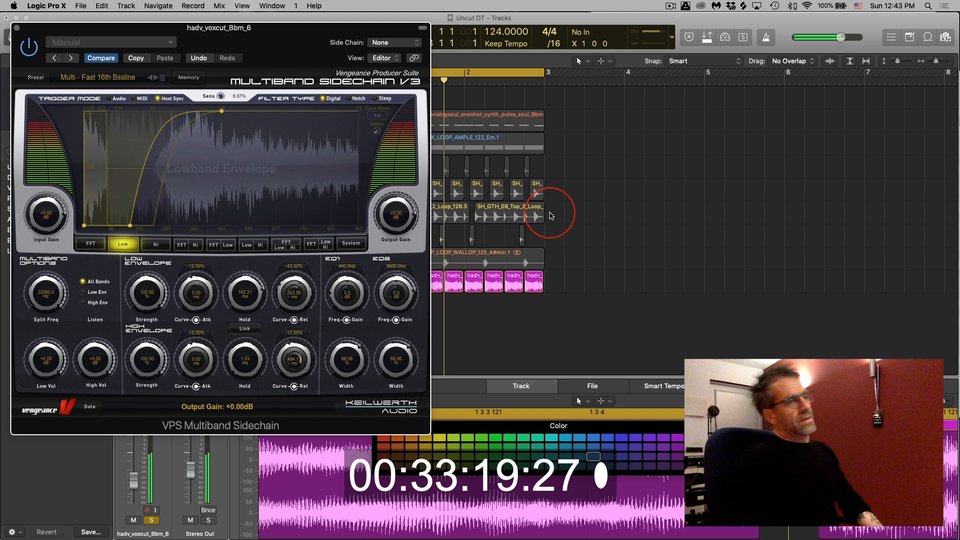Open the Track menu
Screen dimensions: 960x540
pyautogui.click(x=126, y=6)
